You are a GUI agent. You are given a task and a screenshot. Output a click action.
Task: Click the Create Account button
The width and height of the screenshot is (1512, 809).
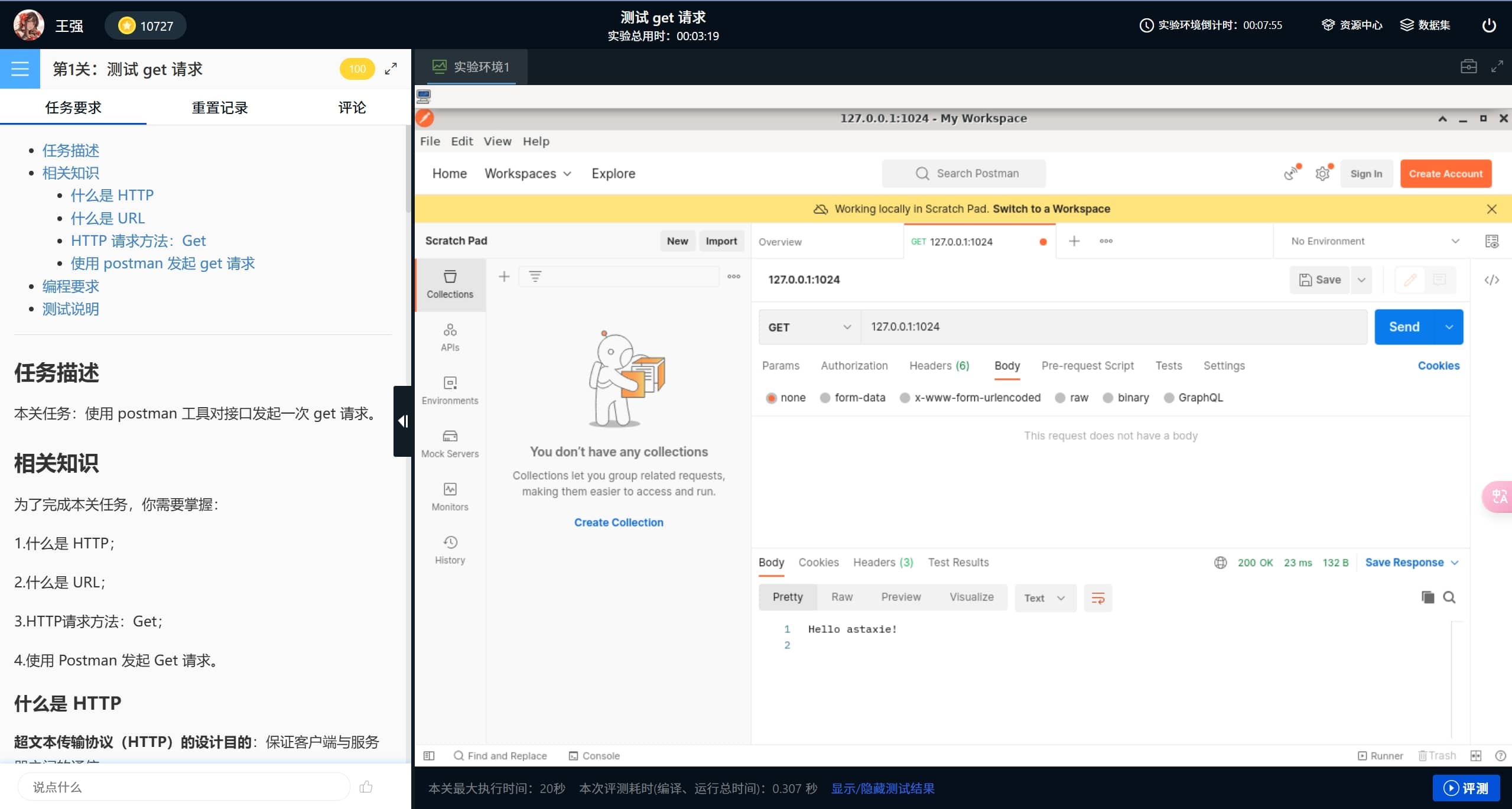[x=1445, y=173]
